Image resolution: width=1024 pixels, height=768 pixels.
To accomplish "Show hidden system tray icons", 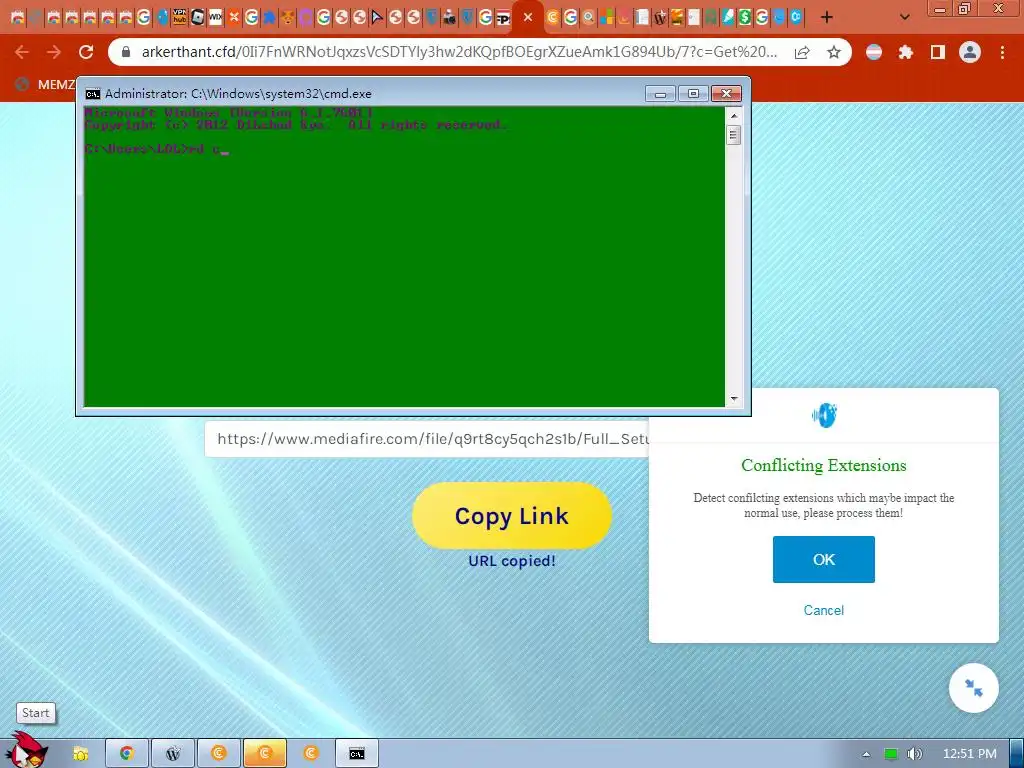I will point(866,754).
